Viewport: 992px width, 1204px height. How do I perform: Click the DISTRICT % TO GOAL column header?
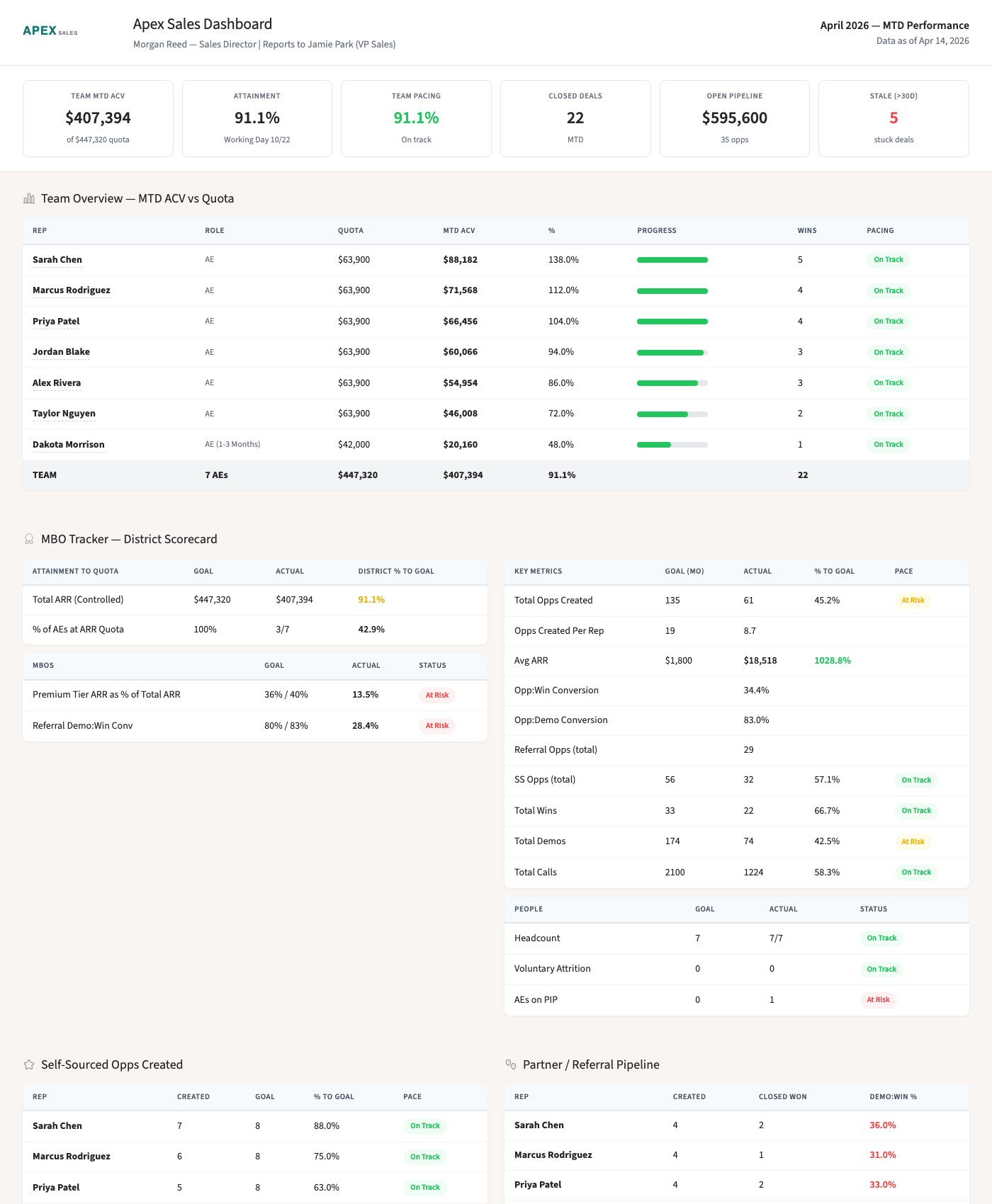pyautogui.click(x=396, y=572)
